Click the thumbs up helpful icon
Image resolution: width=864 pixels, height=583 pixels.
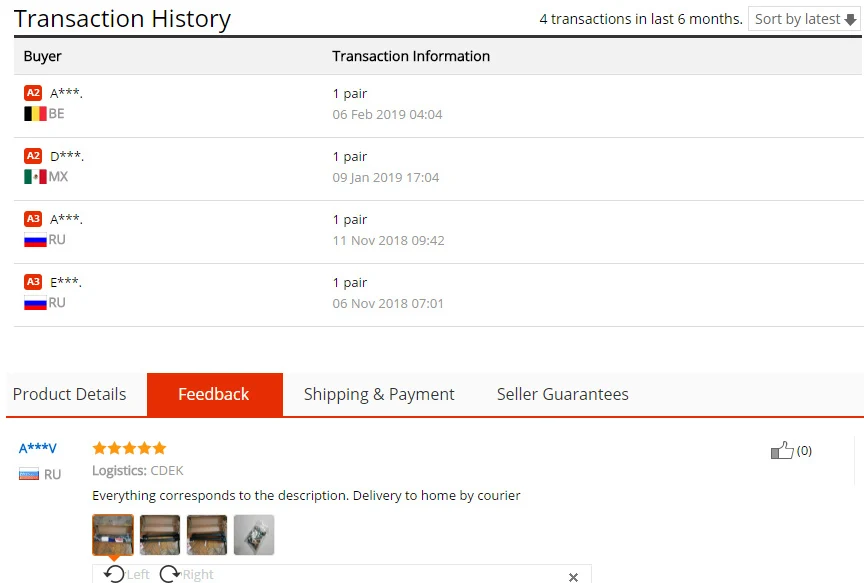pyautogui.click(x=782, y=450)
